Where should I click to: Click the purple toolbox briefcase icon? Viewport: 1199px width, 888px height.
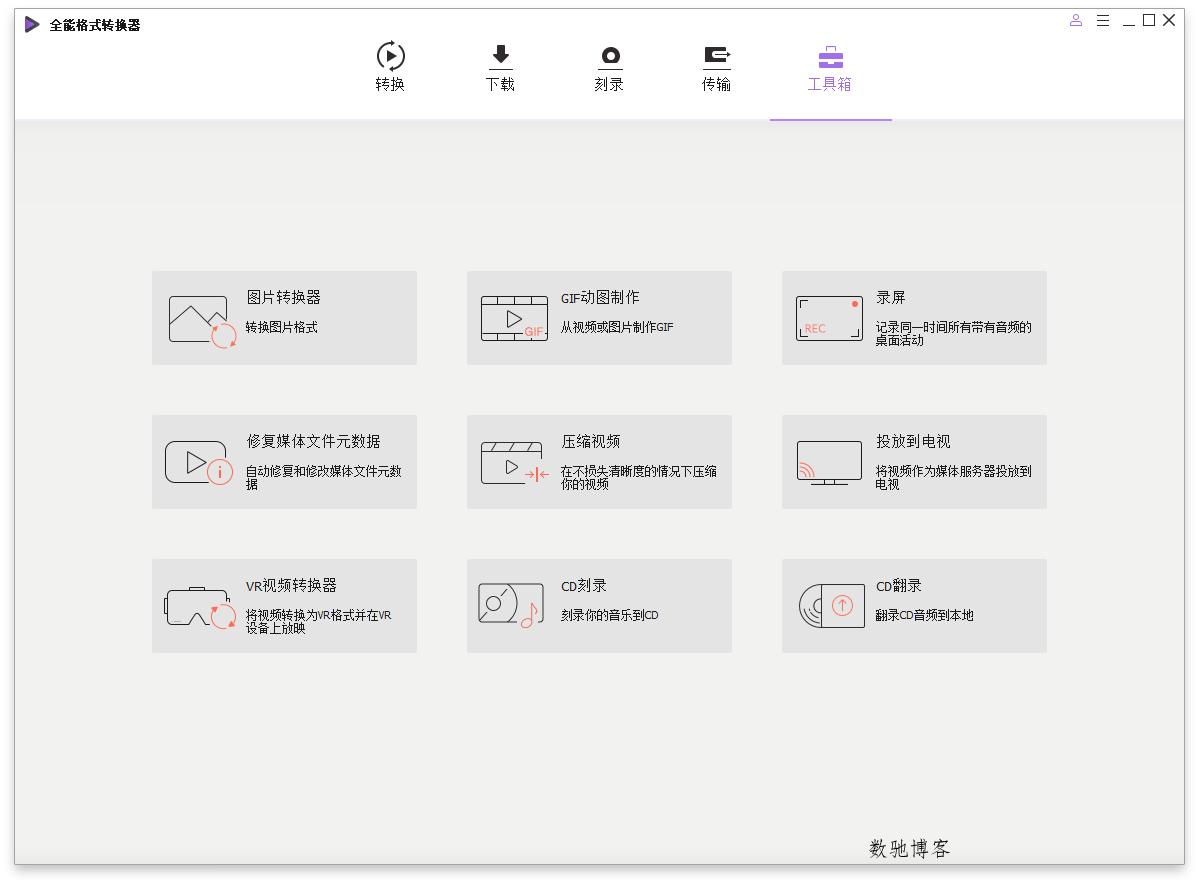tap(830, 57)
